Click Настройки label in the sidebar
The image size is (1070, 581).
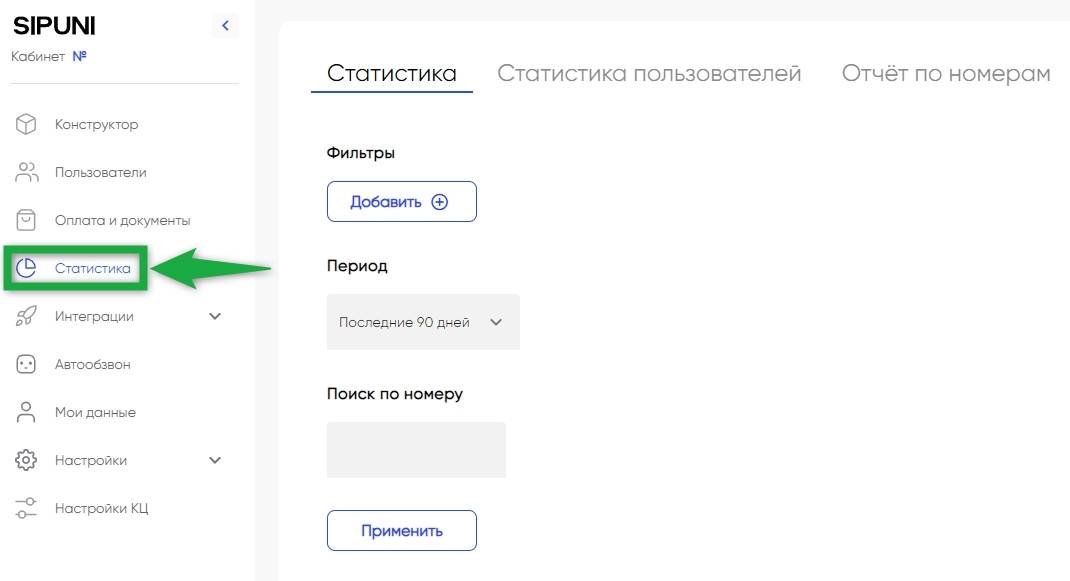point(91,461)
